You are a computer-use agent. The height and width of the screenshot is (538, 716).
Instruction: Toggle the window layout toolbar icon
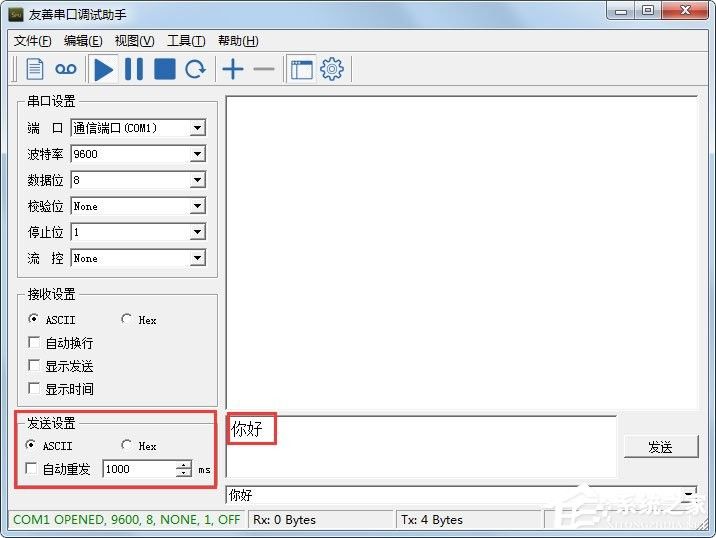pos(301,69)
